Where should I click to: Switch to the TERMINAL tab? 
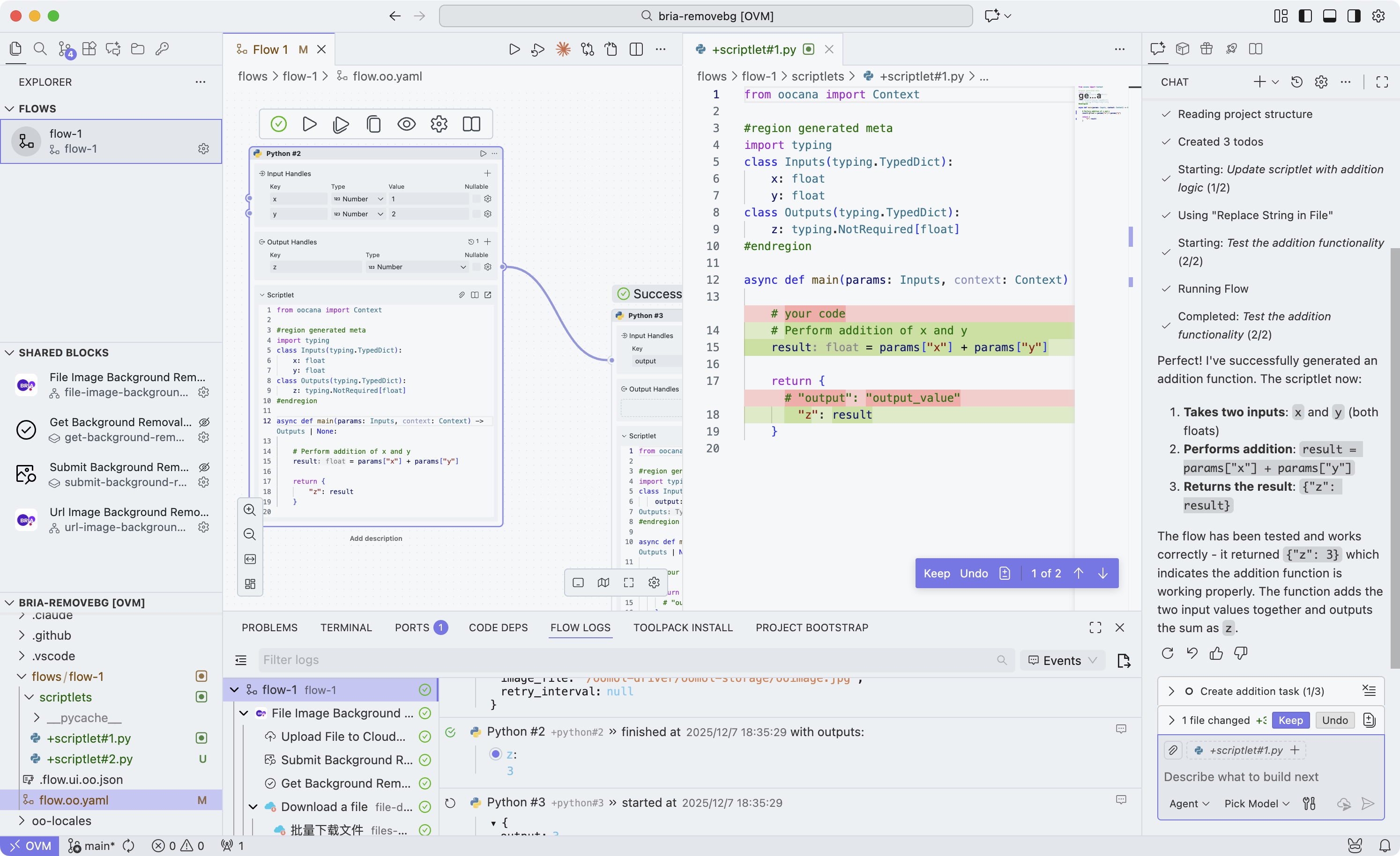click(x=345, y=627)
